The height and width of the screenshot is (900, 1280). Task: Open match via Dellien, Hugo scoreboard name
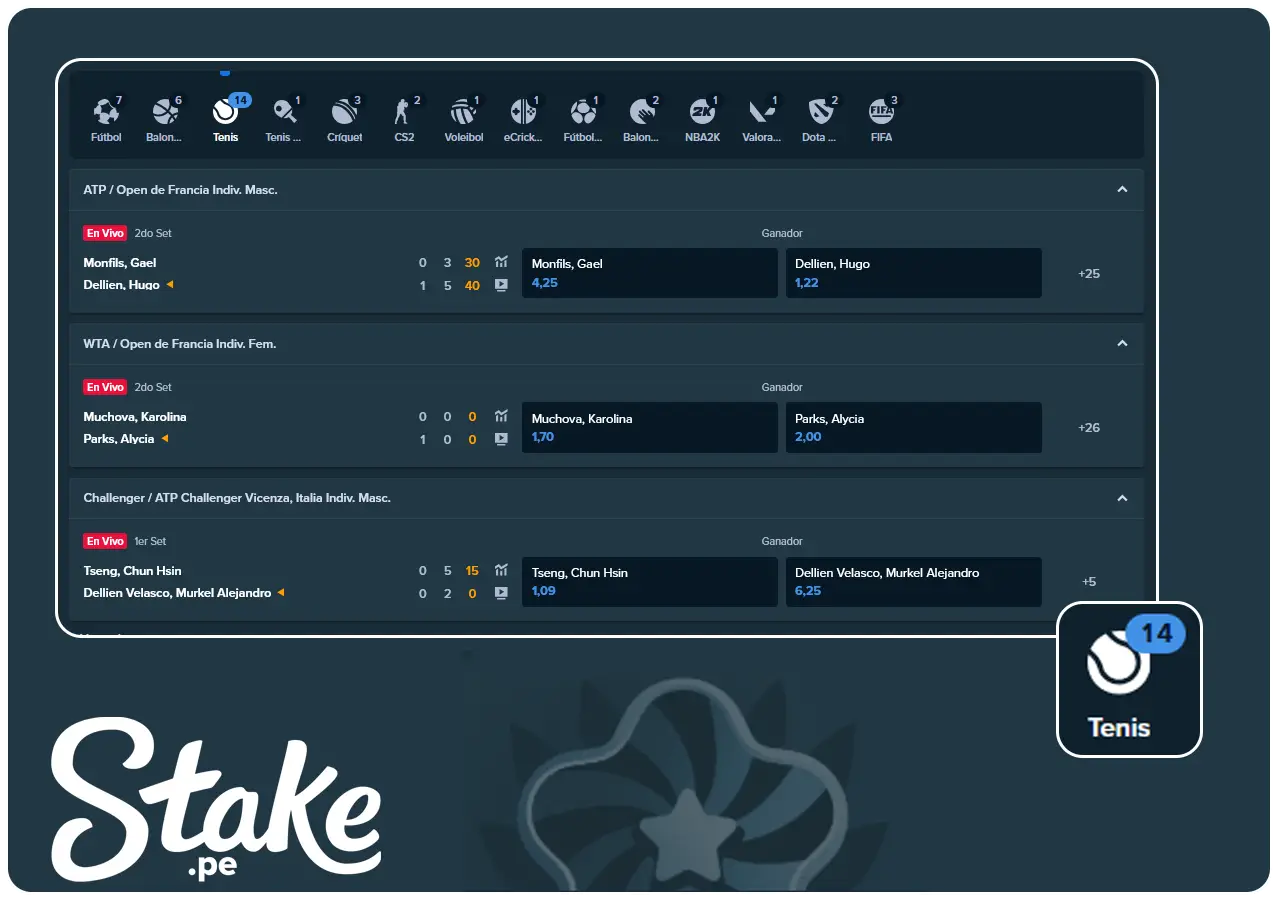[122, 285]
